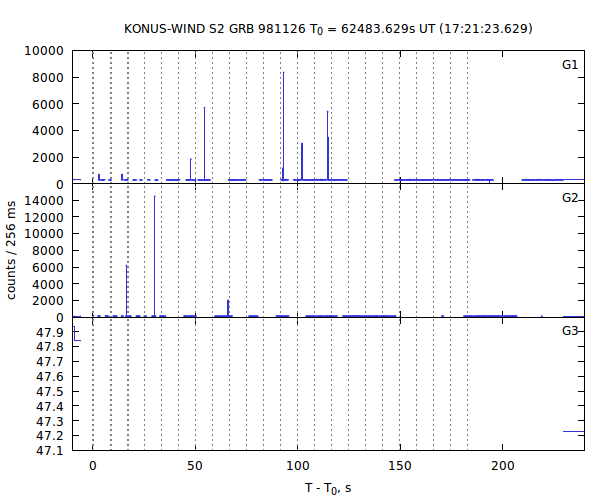Click the 14000 tick label in the G2 panel
The image size is (600, 500).
click(x=44, y=200)
